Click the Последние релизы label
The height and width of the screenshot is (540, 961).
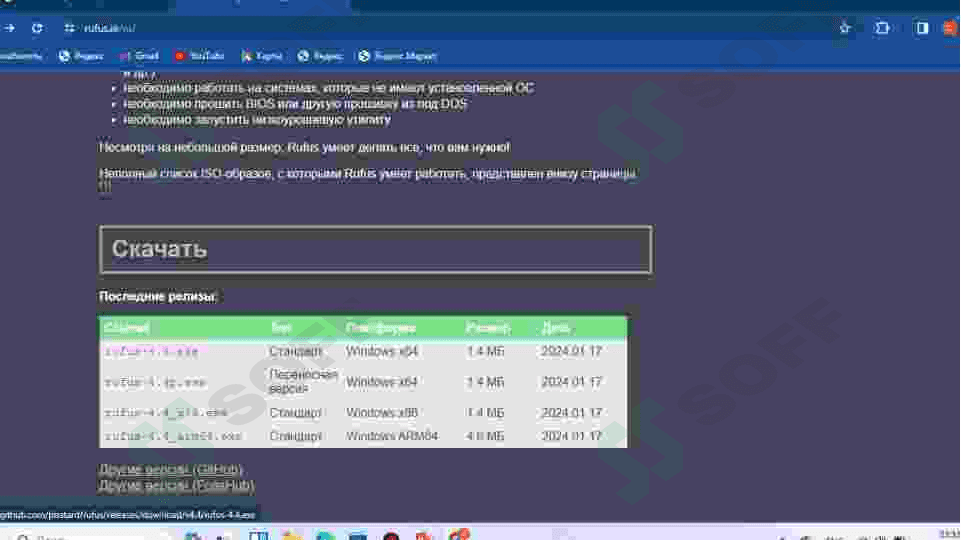[158, 297]
